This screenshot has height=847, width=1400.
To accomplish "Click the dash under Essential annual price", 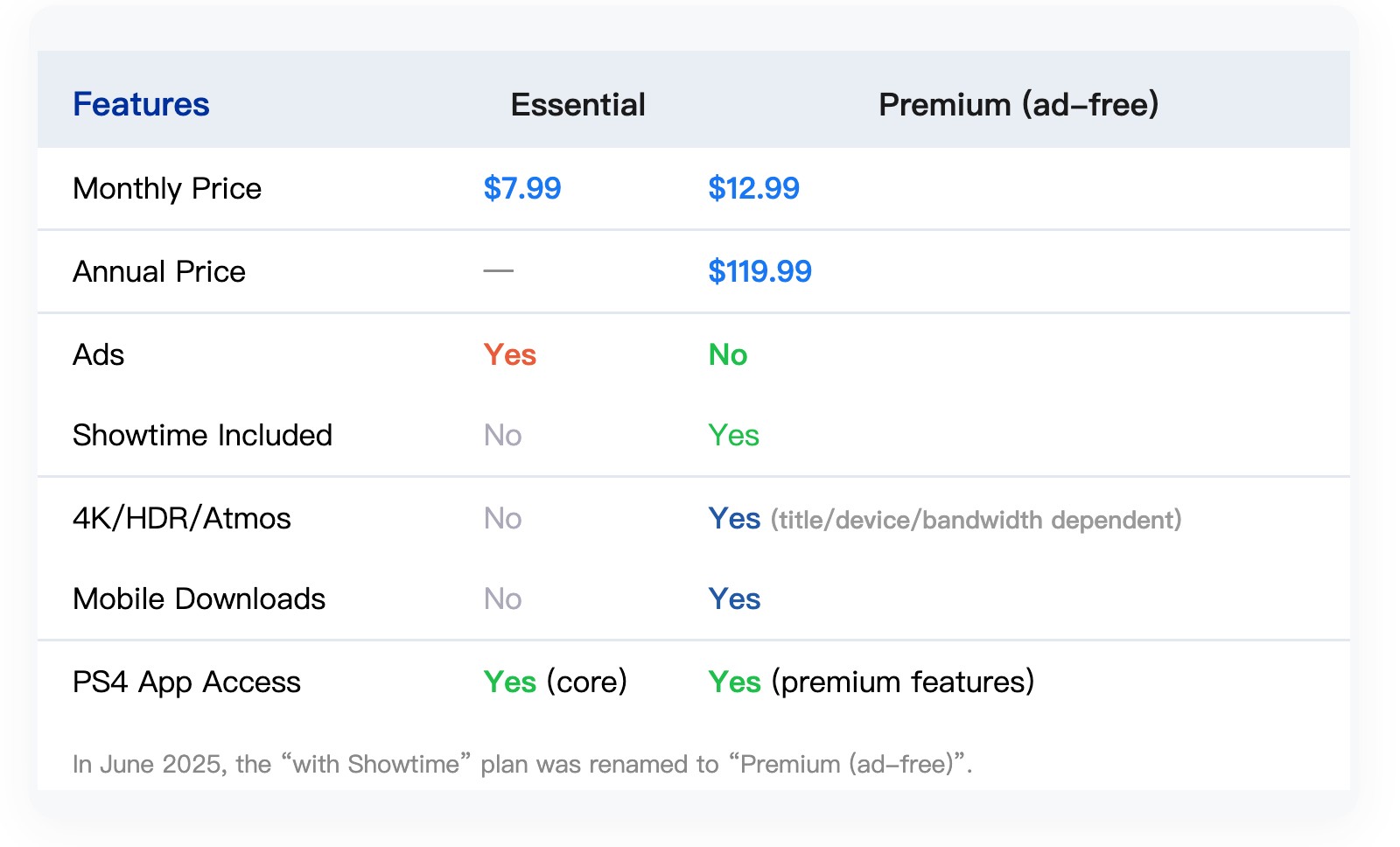I will pyautogui.click(x=499, y=271).
